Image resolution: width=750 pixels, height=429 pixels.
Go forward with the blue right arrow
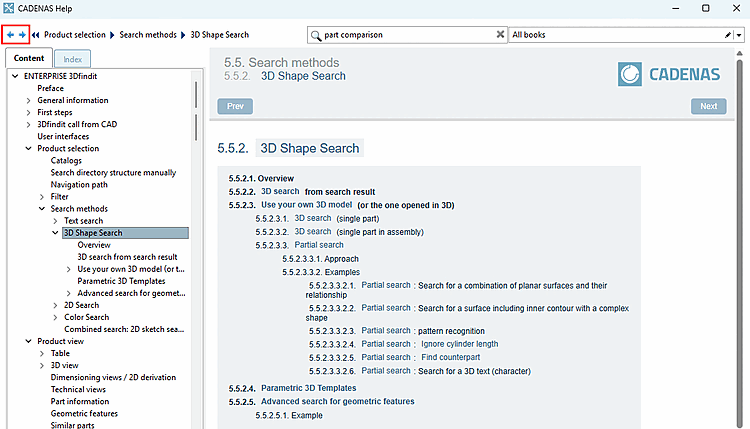[22, 34]
